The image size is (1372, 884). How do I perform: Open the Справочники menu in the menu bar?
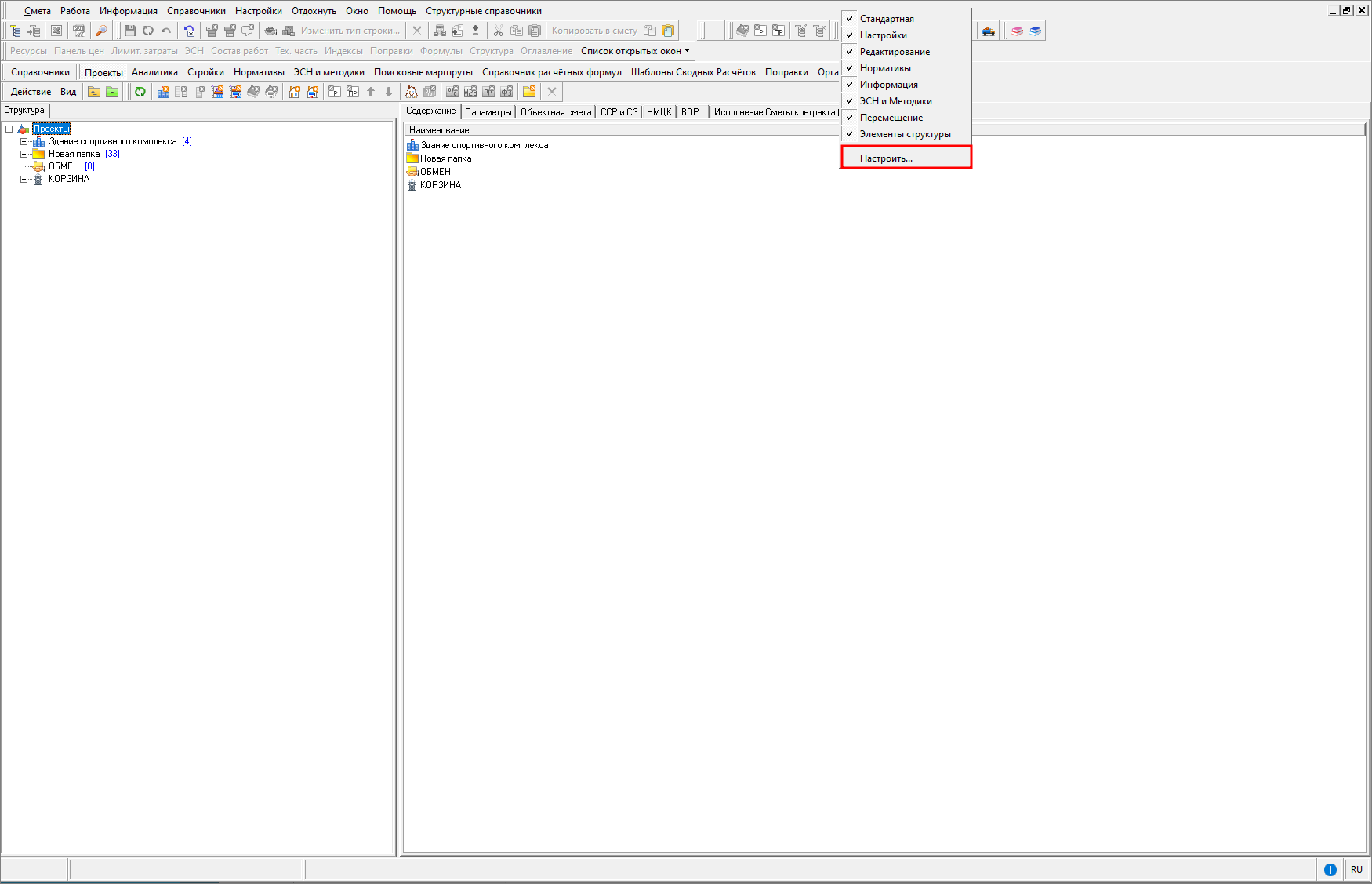coord(196,11)
